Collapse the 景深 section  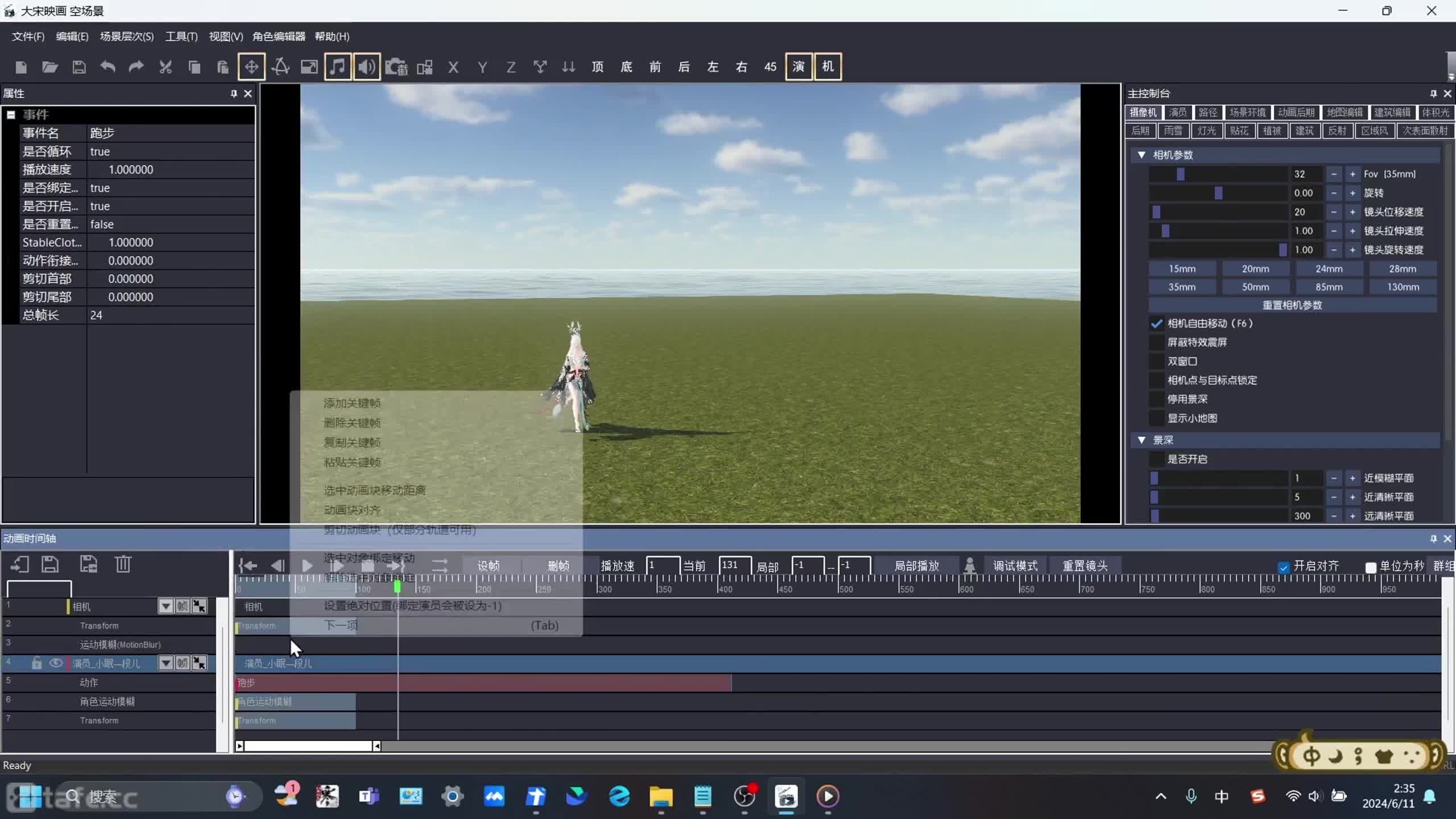[x=1141, y=440]
